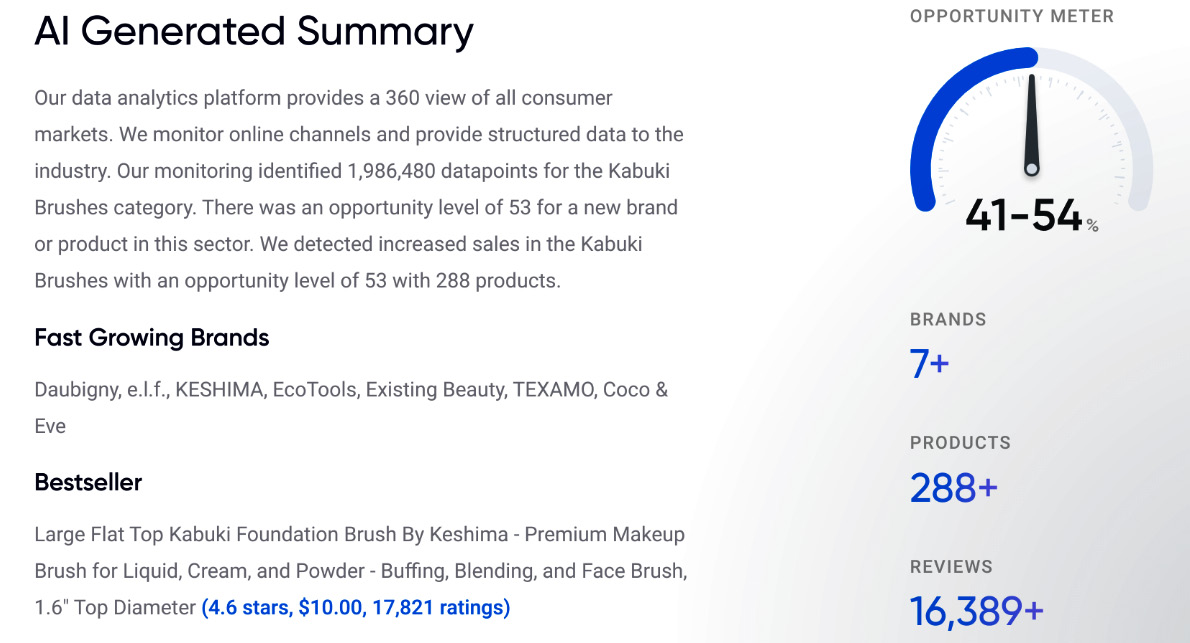Click the EcoTools brand name
The width and height of the screenshot is (1190, 643).
(314, 389)
